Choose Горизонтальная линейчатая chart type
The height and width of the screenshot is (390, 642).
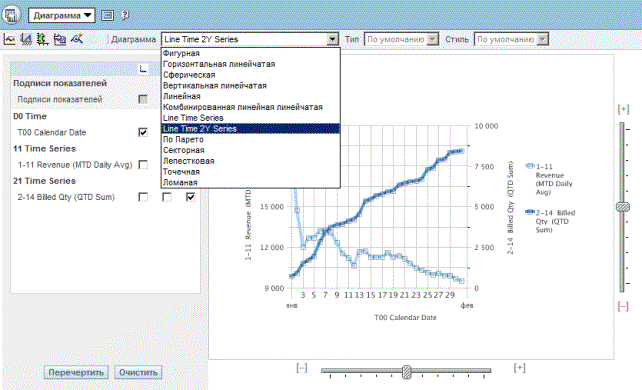pos(250,64)
